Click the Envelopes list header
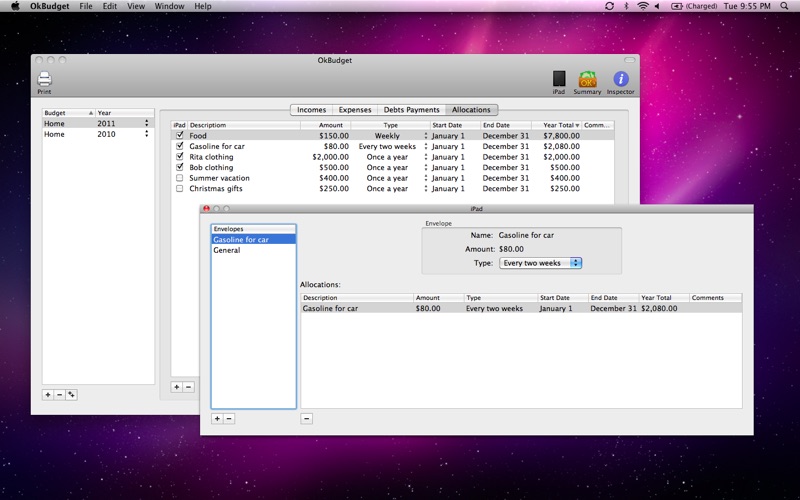Image resolution: width=800 pixels, height=500 pixels. [x=254, y=229]
